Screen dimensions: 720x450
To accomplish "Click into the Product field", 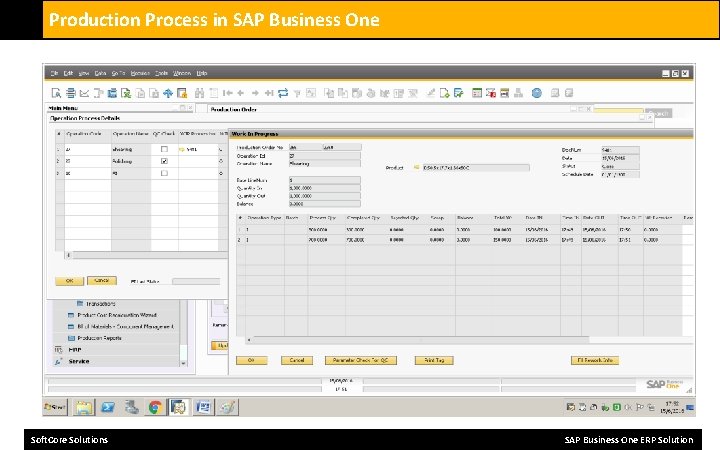I will click(x=476, y=168).
